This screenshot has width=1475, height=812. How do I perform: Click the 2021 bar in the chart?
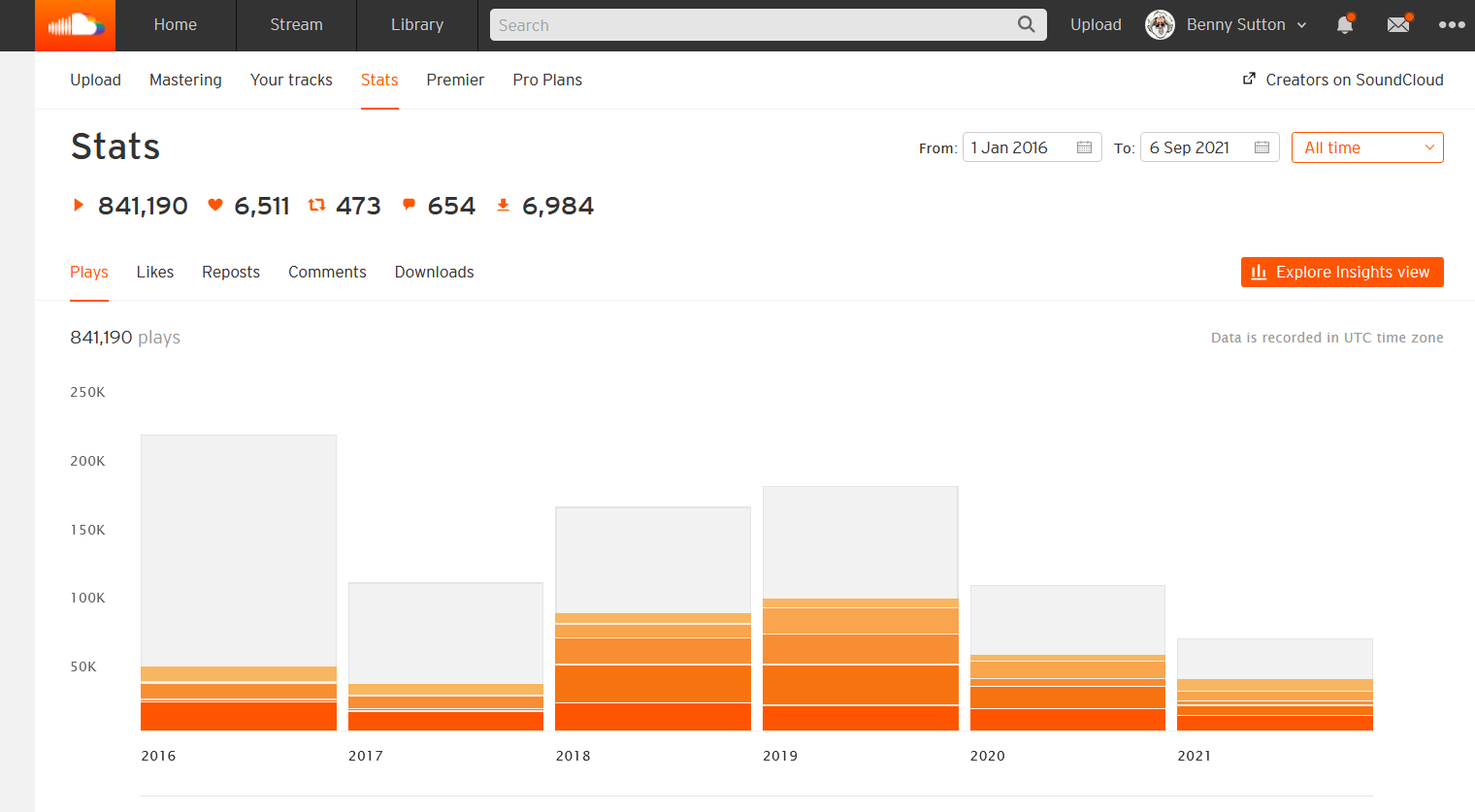click(1275, 684)
